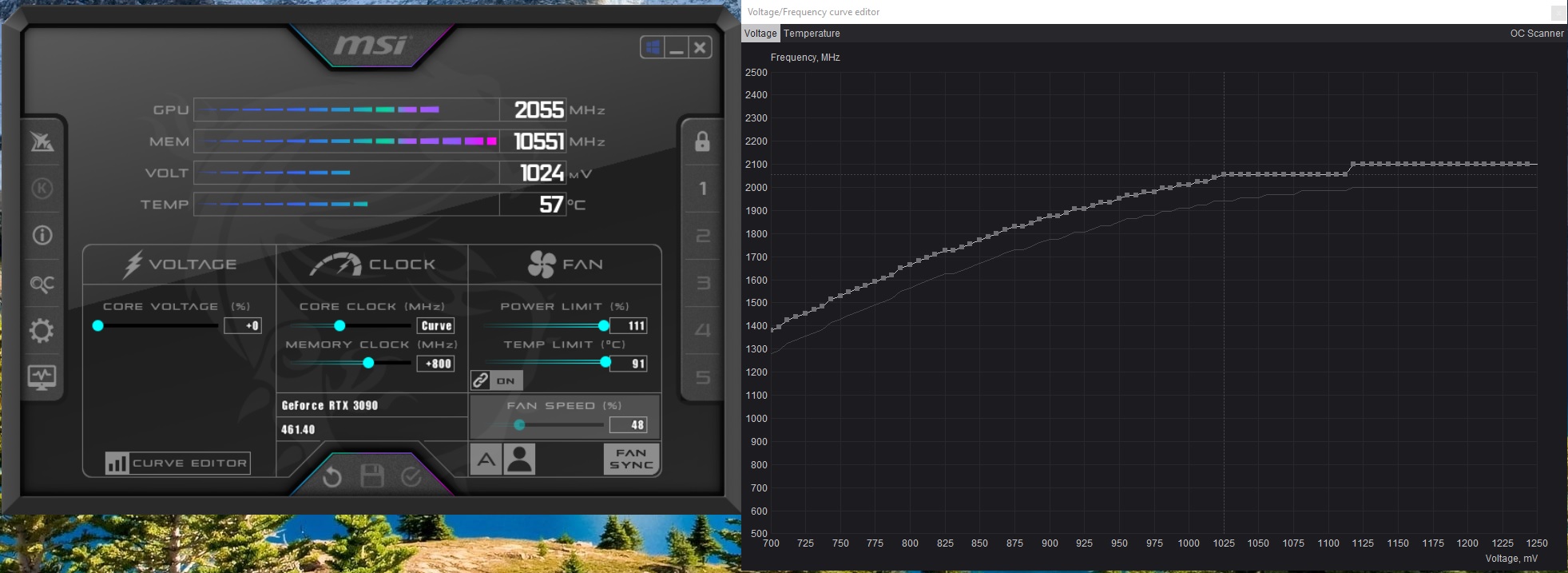Image resolution: width=1568 pixels, height=573 pixels.
Task: Select profile slot 5
Action: click(702, 377)
